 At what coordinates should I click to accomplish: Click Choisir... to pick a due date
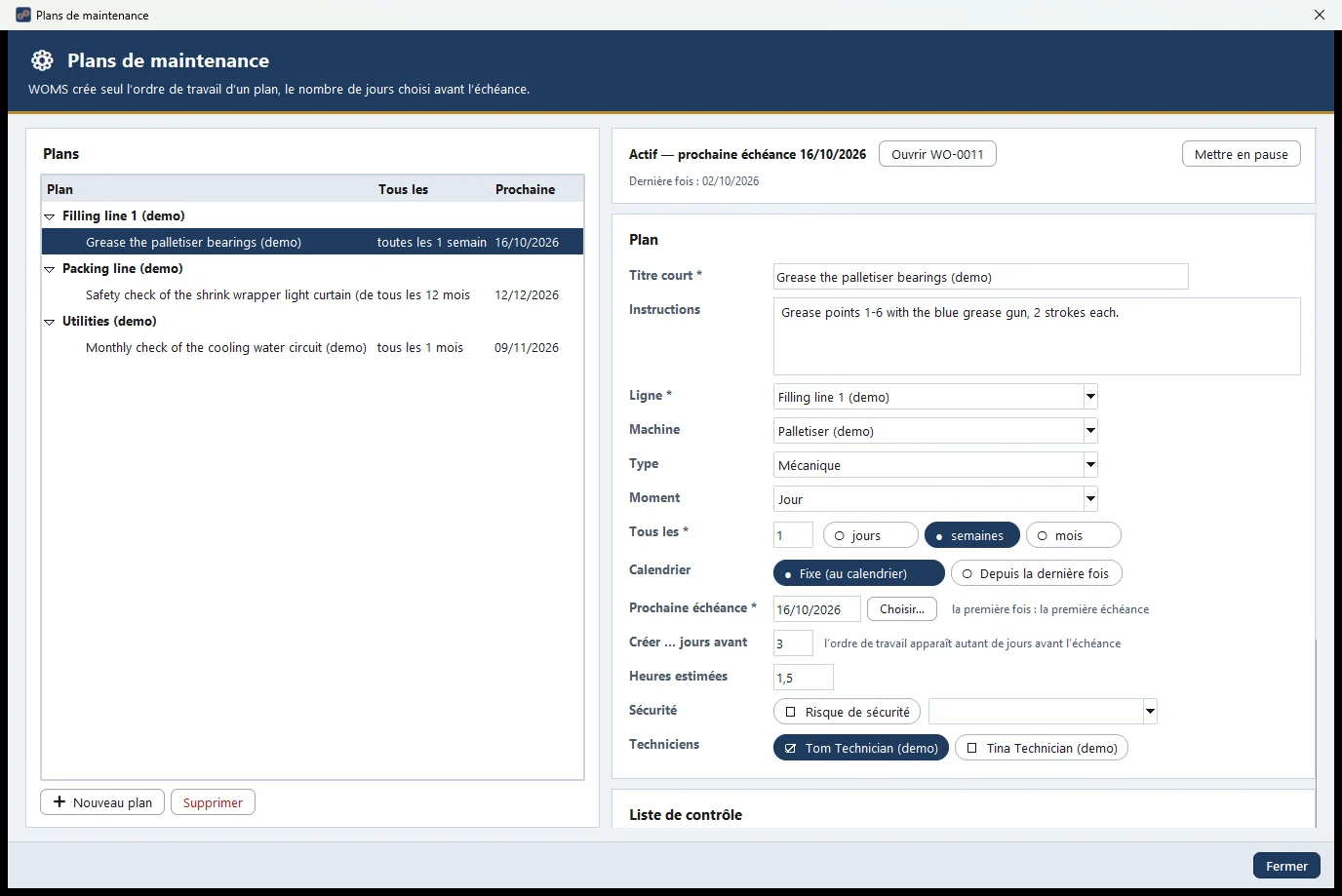tap(902, 609)
